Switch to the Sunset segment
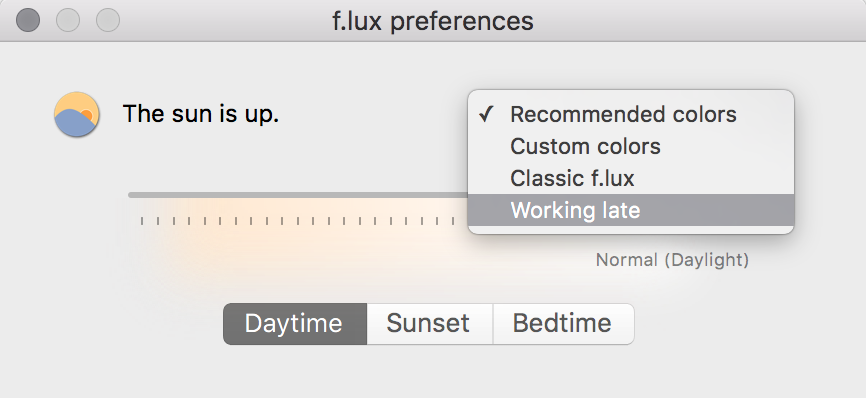This screenshot has height=398, width=866. pos(430,323)
